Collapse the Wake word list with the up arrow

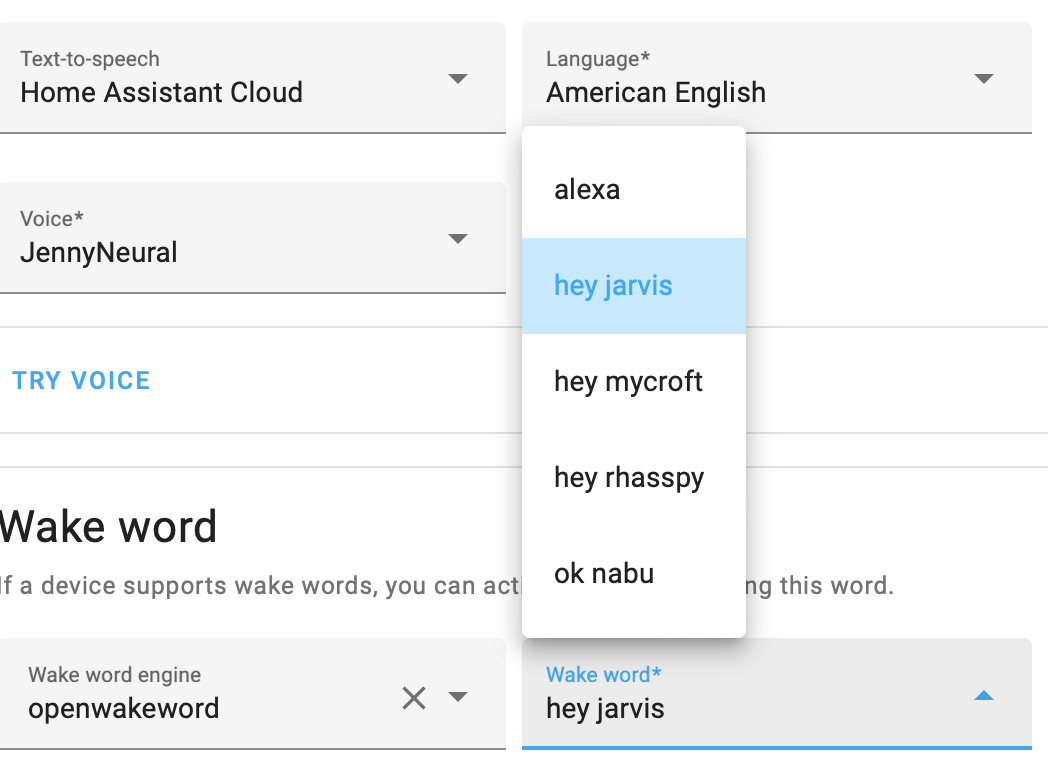click(984, 696)
